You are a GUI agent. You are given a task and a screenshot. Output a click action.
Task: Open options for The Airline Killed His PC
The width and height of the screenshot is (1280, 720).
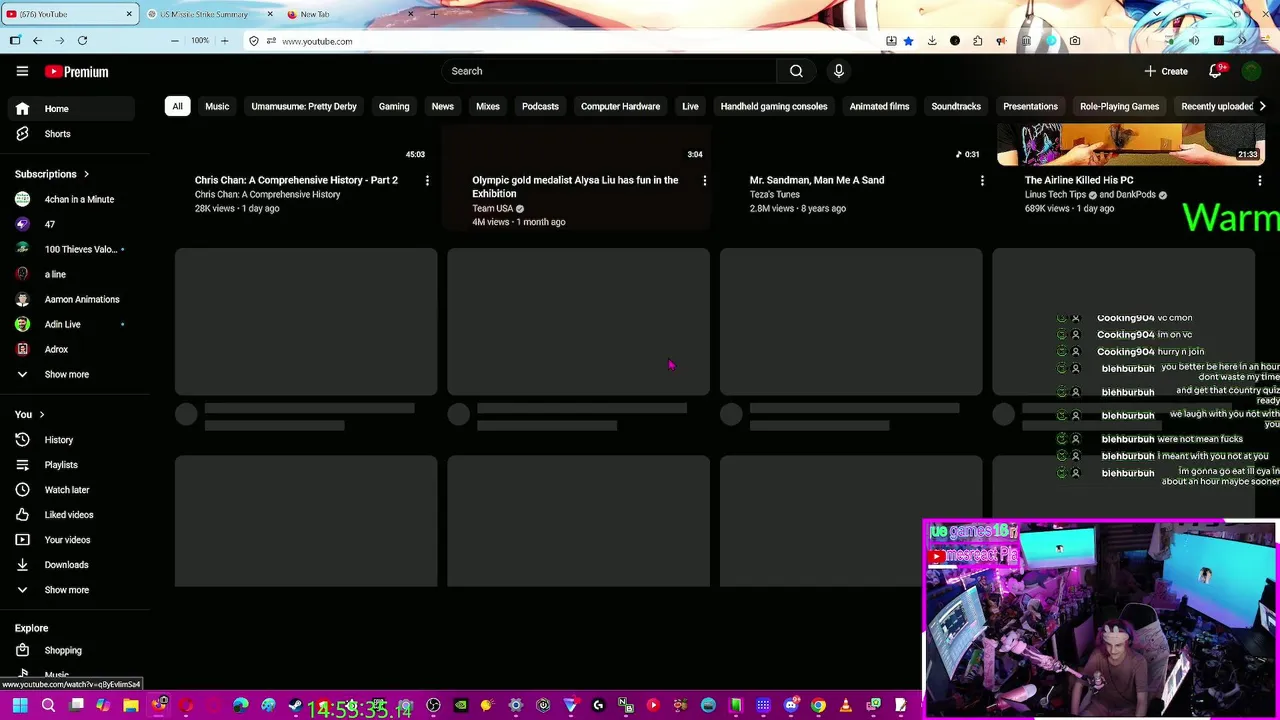pyautogui.click(x=1259, y=181)
